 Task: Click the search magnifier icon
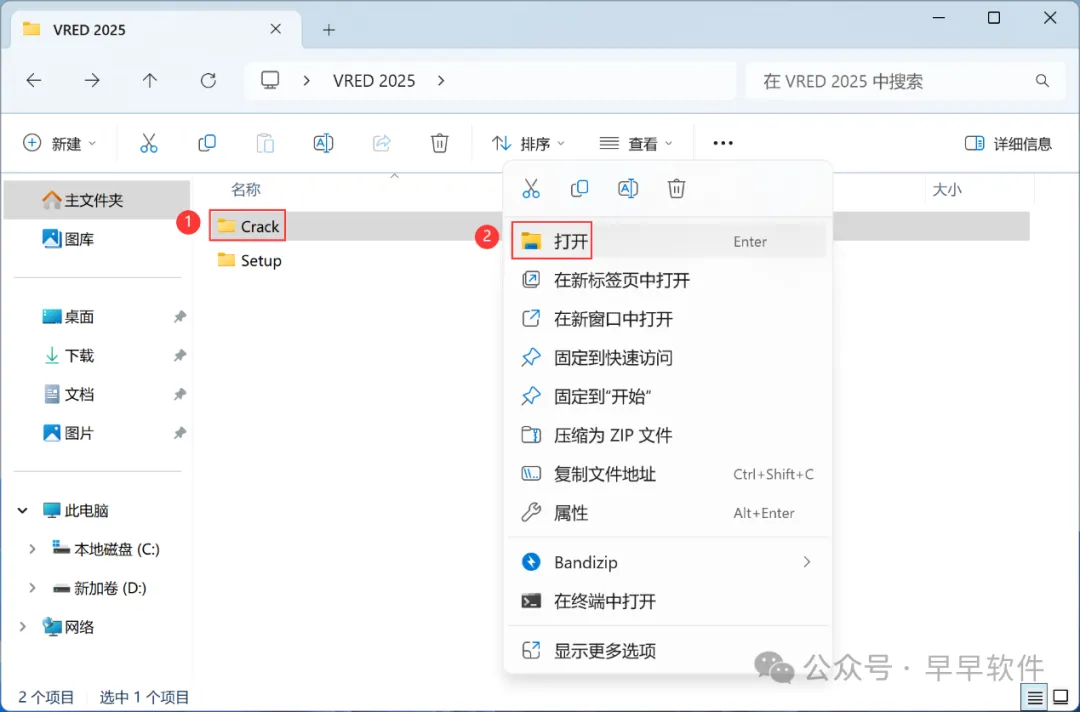pos(1042,81)
